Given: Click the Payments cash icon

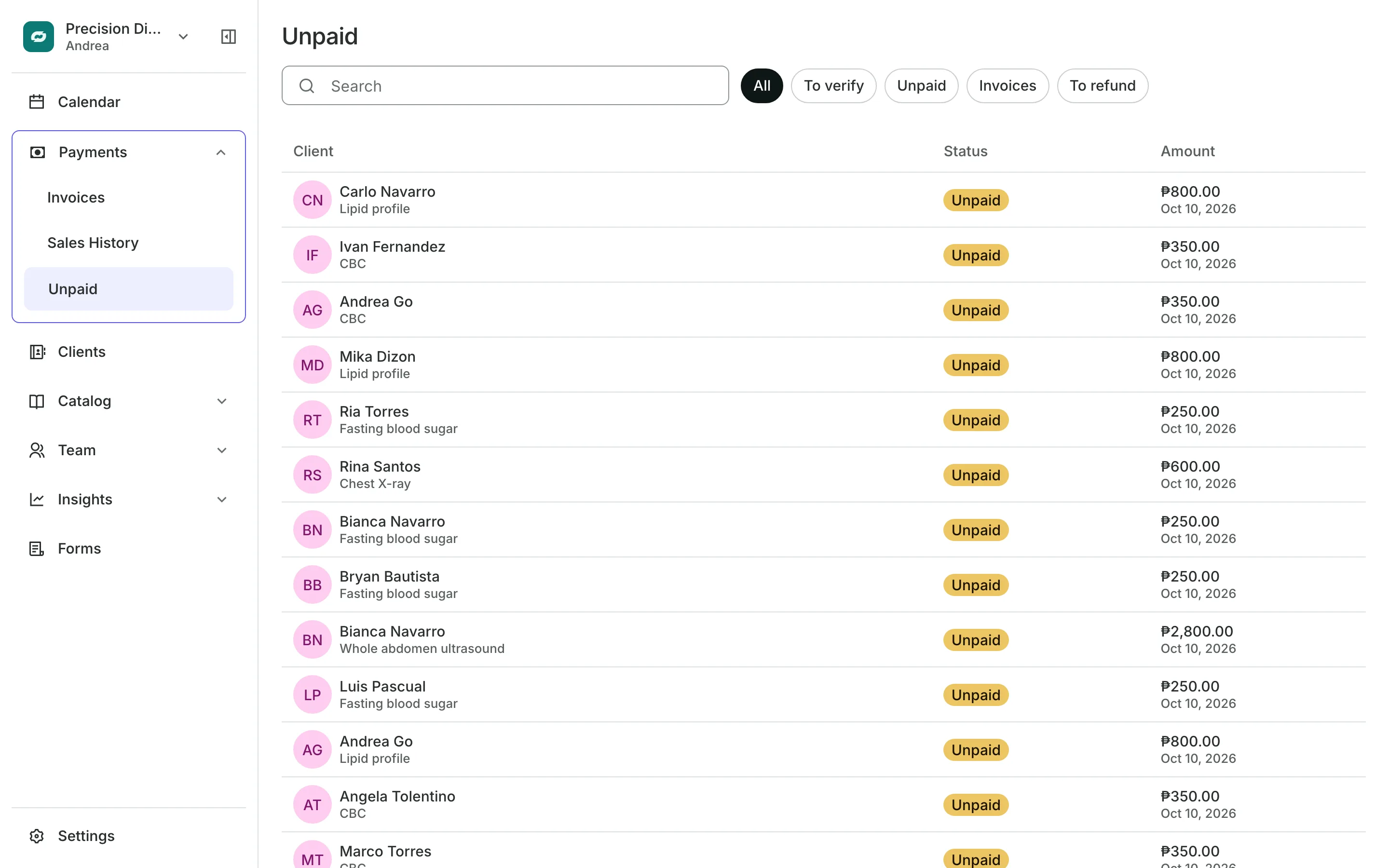Looking at the screenshot, I should (x=37, y=152).
